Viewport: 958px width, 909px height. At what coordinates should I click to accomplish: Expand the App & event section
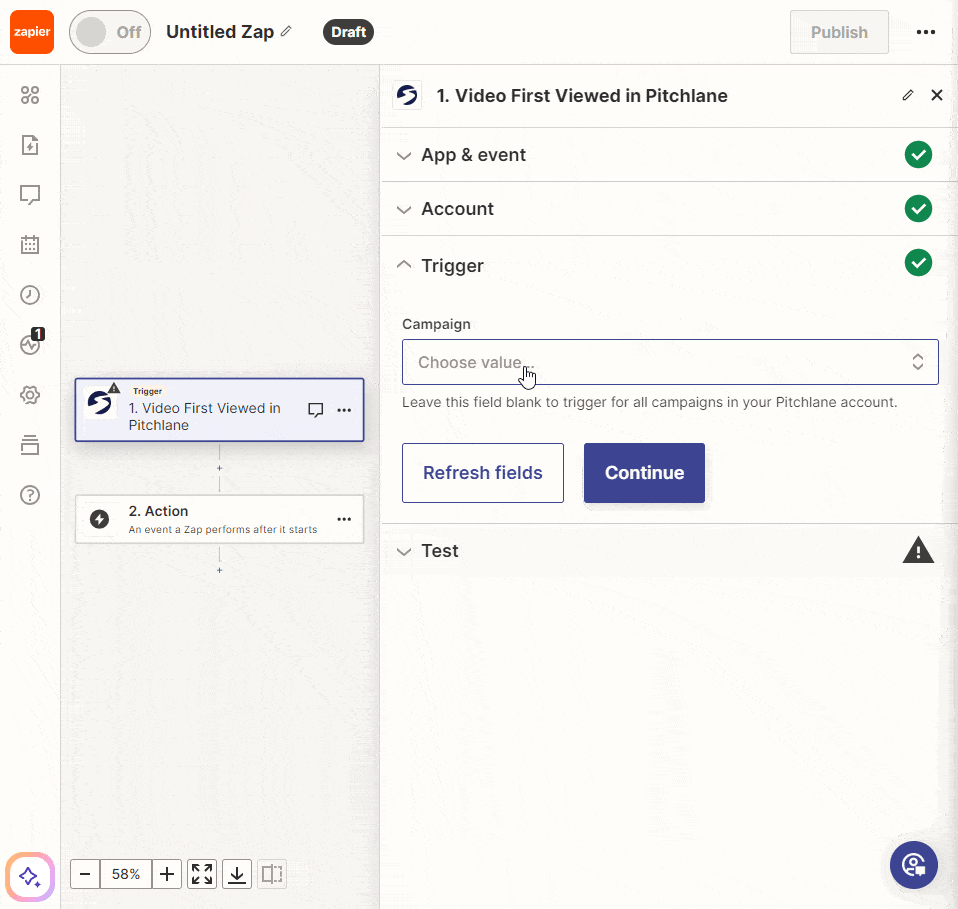click(669, 155)
